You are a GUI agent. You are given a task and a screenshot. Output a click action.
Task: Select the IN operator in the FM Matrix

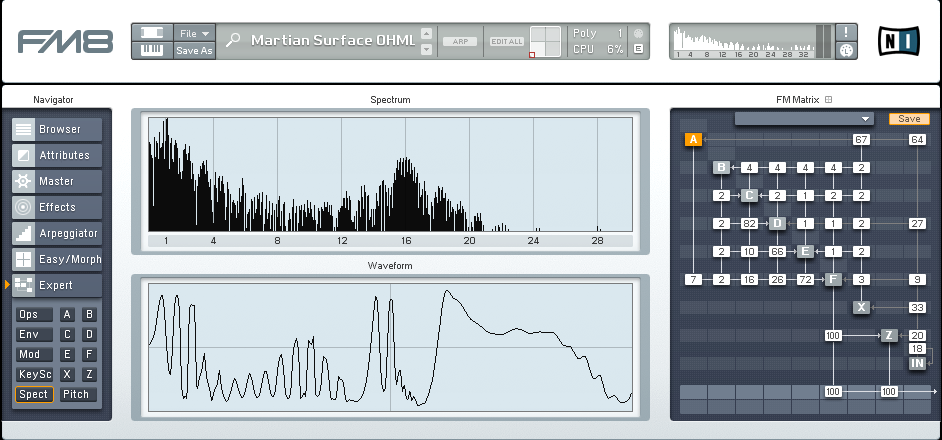[x=917, y=363]
